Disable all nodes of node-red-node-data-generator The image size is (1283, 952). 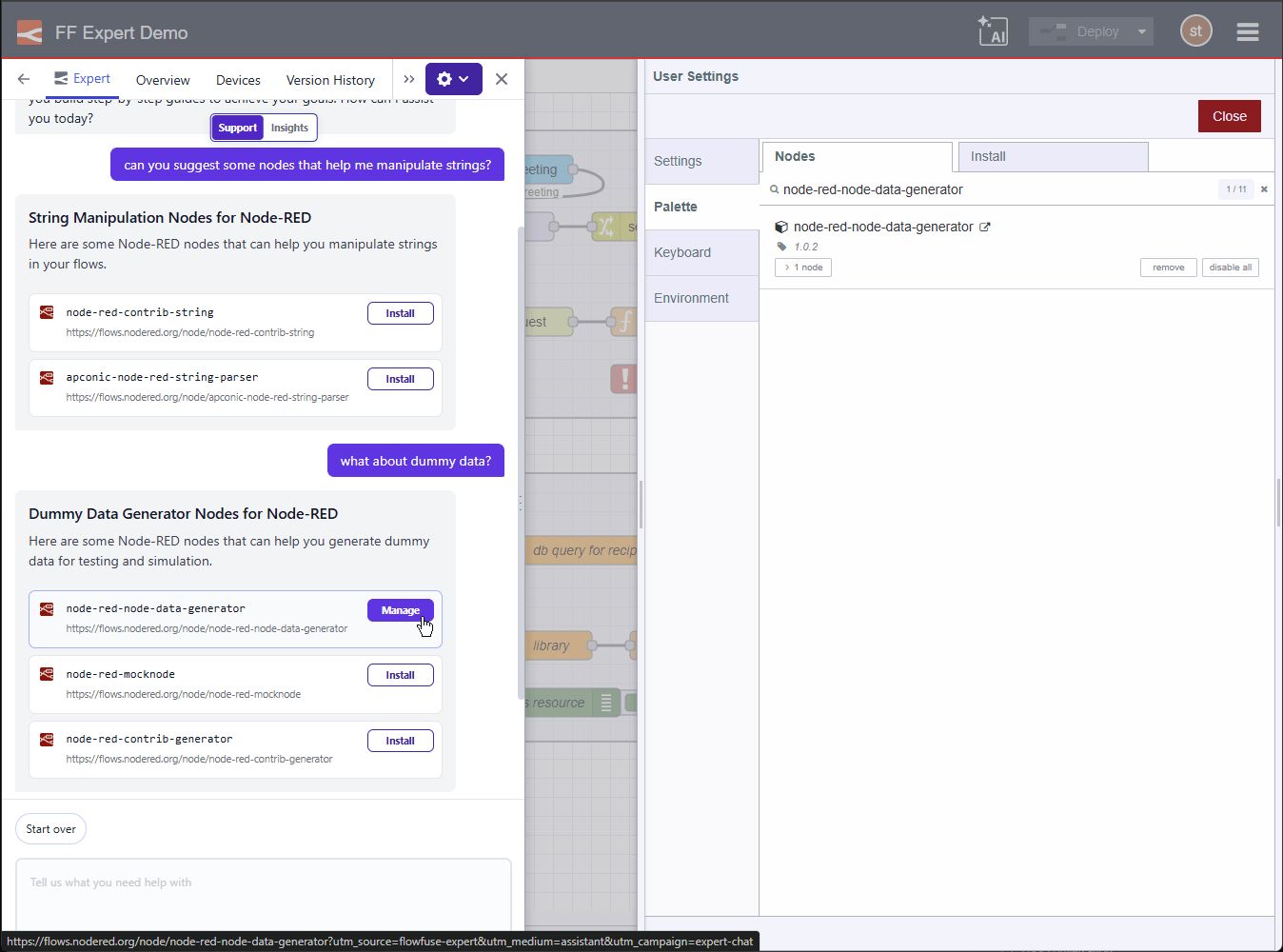(x=1230, y=267)
